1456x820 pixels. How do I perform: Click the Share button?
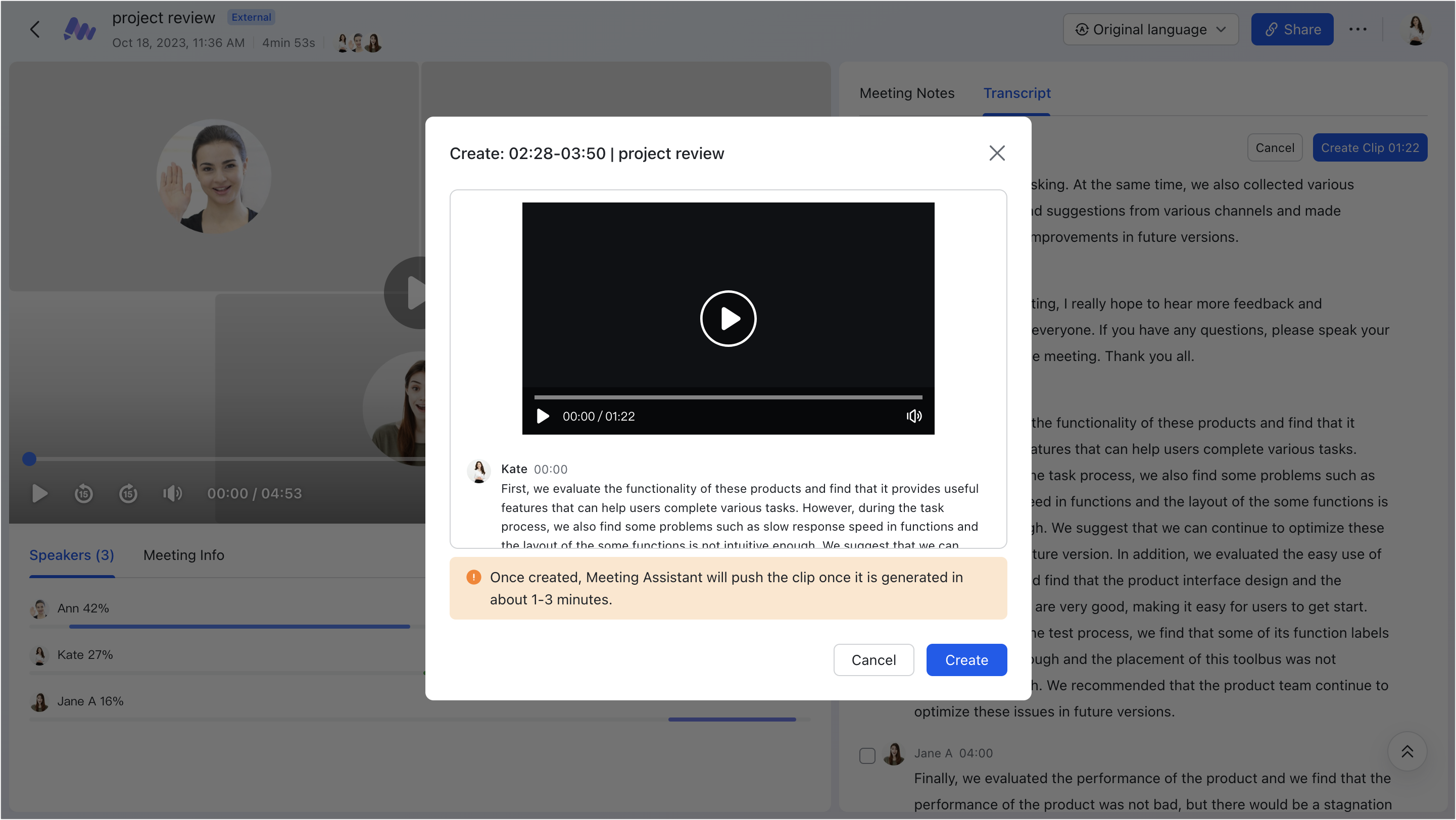click(1292, 29)
